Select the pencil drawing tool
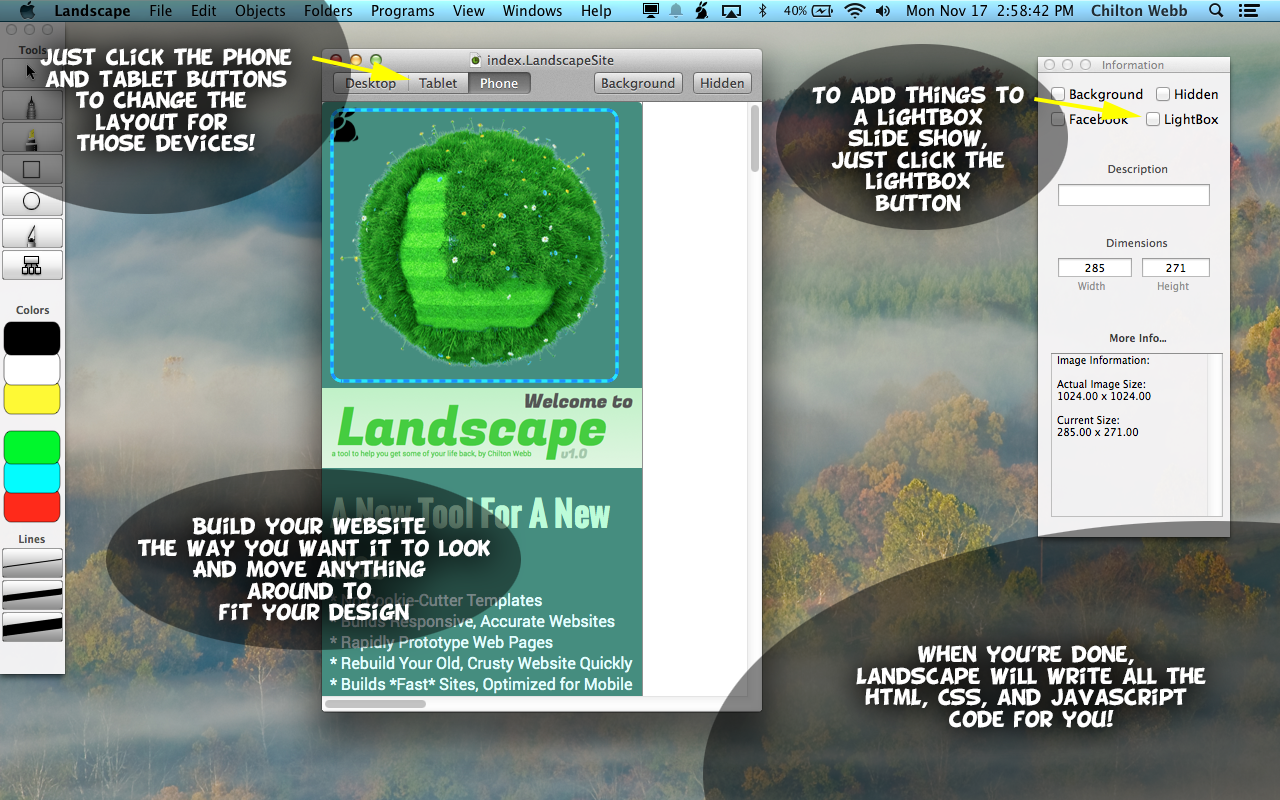 pyautogui.click(x=32, y=105)
